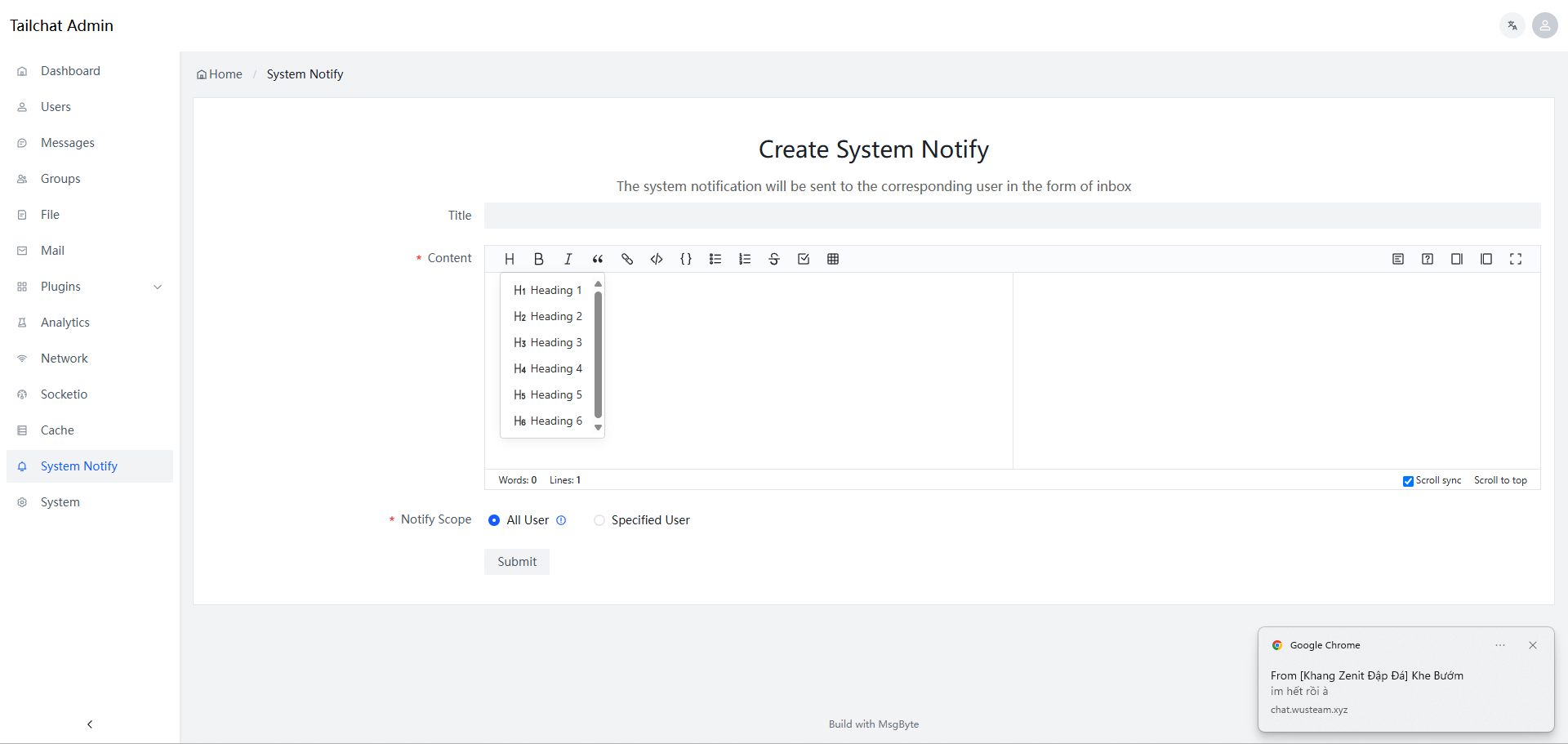Open the System Notify sidebar section
This screenshot has height=744, width=1568.
tap(78, 466)
